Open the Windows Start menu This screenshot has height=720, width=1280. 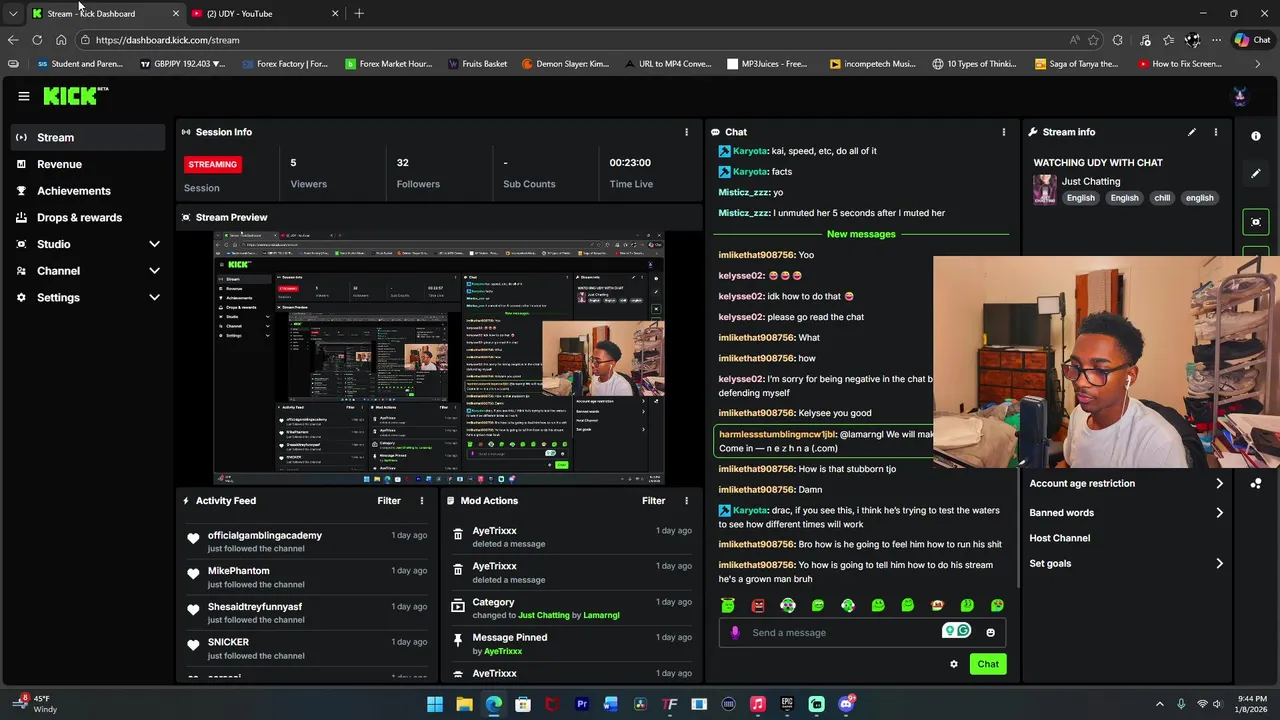tap(435, 704)
